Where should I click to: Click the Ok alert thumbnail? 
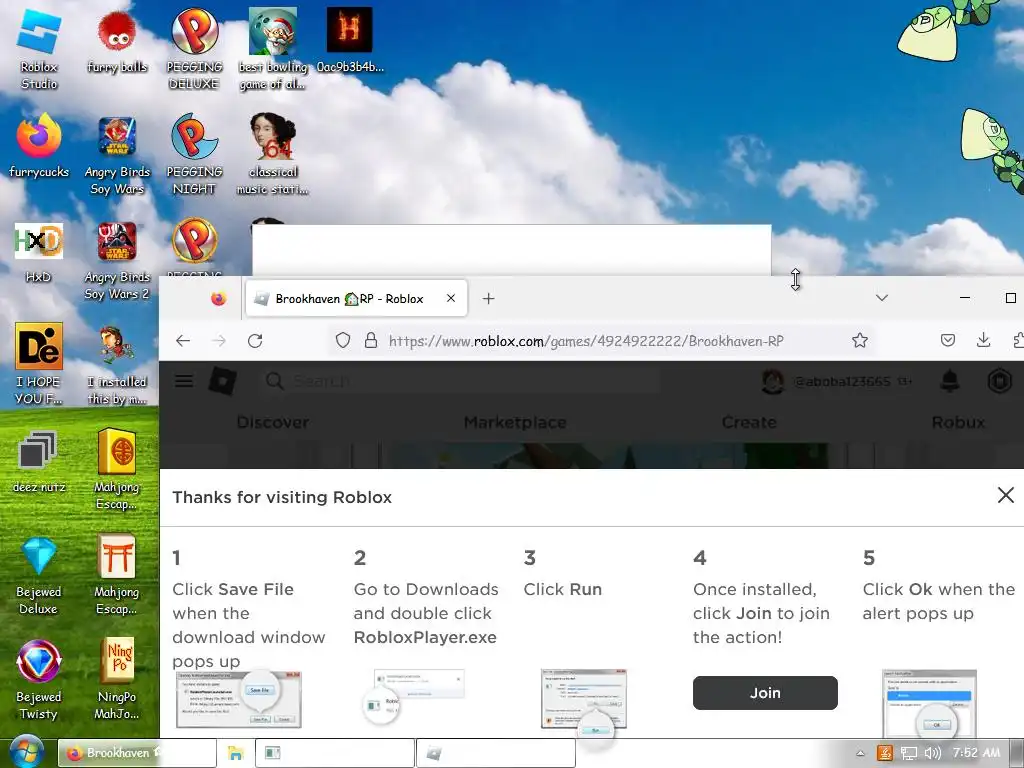[x=929, y=703]
